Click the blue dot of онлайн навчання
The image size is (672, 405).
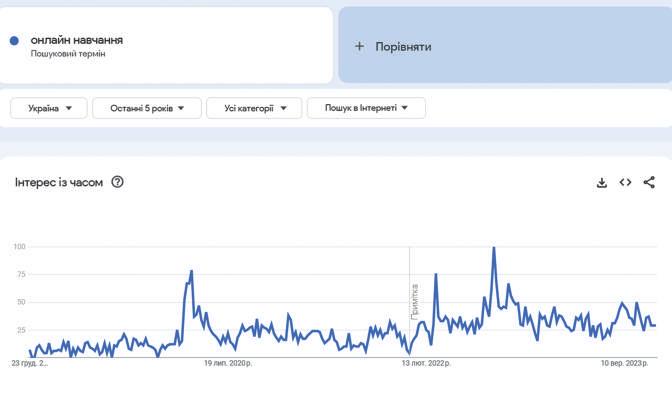point(14,41)
